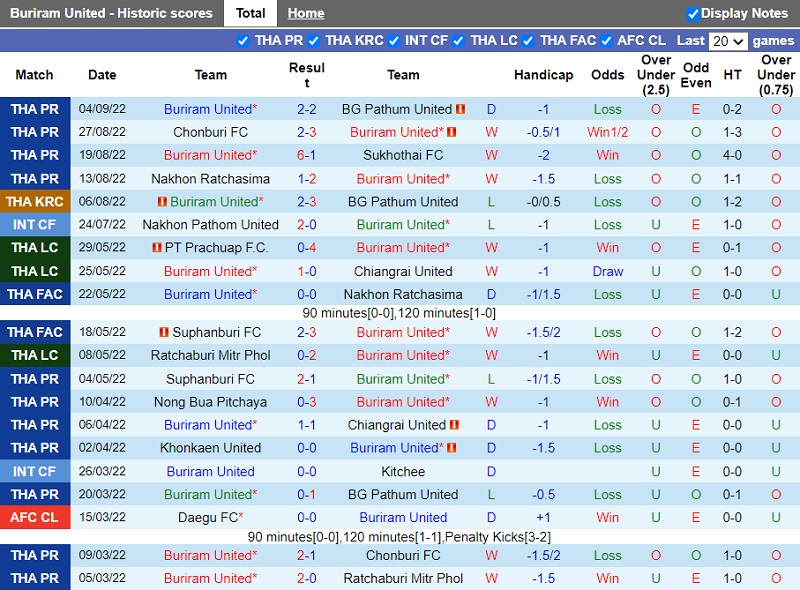Image resolution: width=800 pixels, height=590 pixels.
Task: Open Chiangrai United link dated 25/05/22
Action: [403, 271]
